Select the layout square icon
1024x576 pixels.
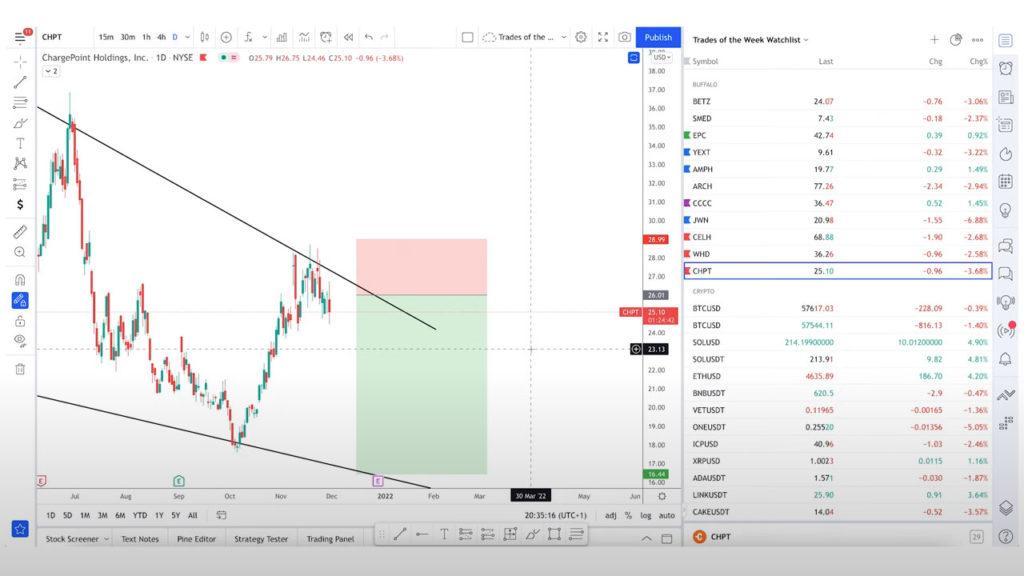[x=468, y=37]
